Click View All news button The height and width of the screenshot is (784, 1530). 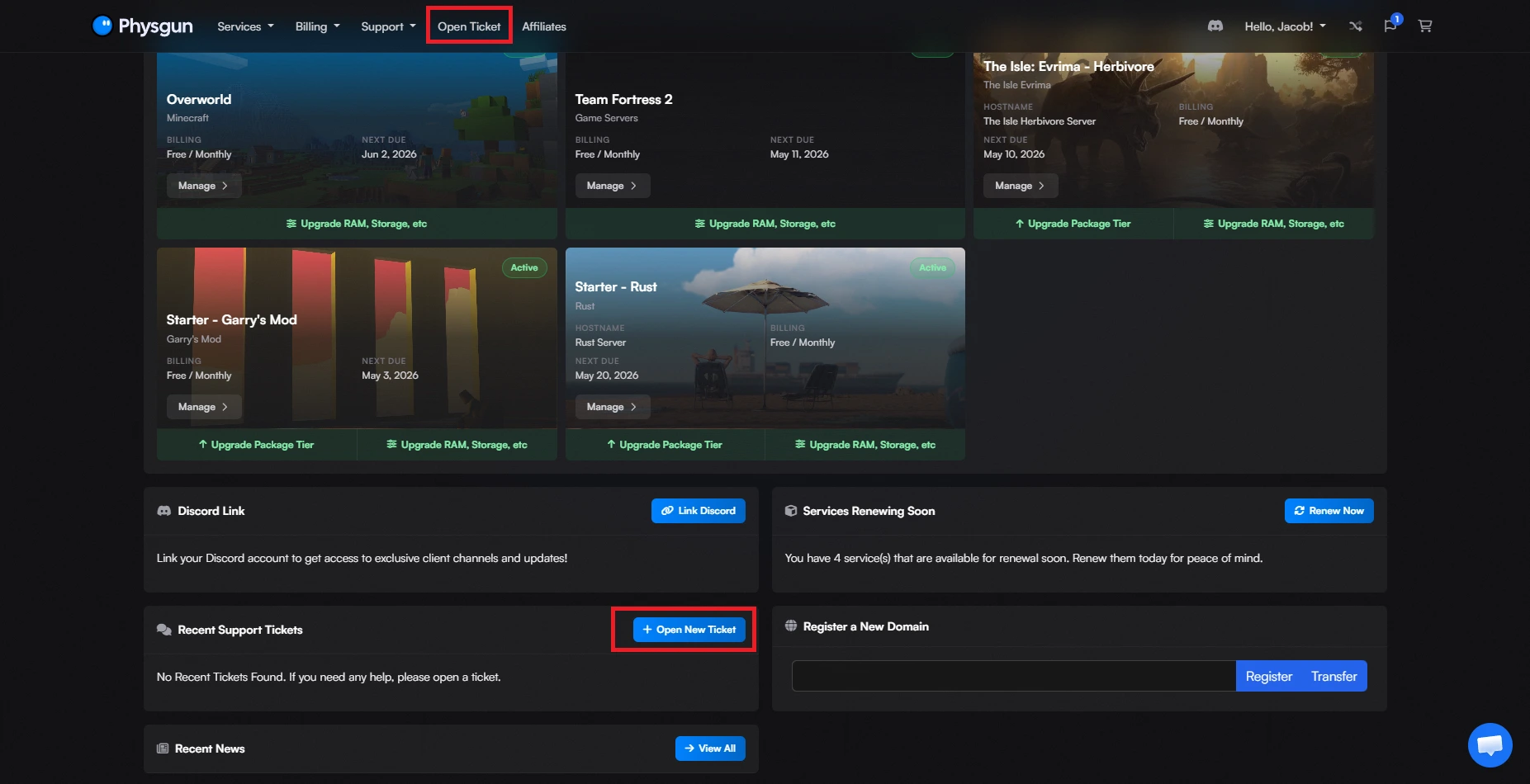point(710,749)
